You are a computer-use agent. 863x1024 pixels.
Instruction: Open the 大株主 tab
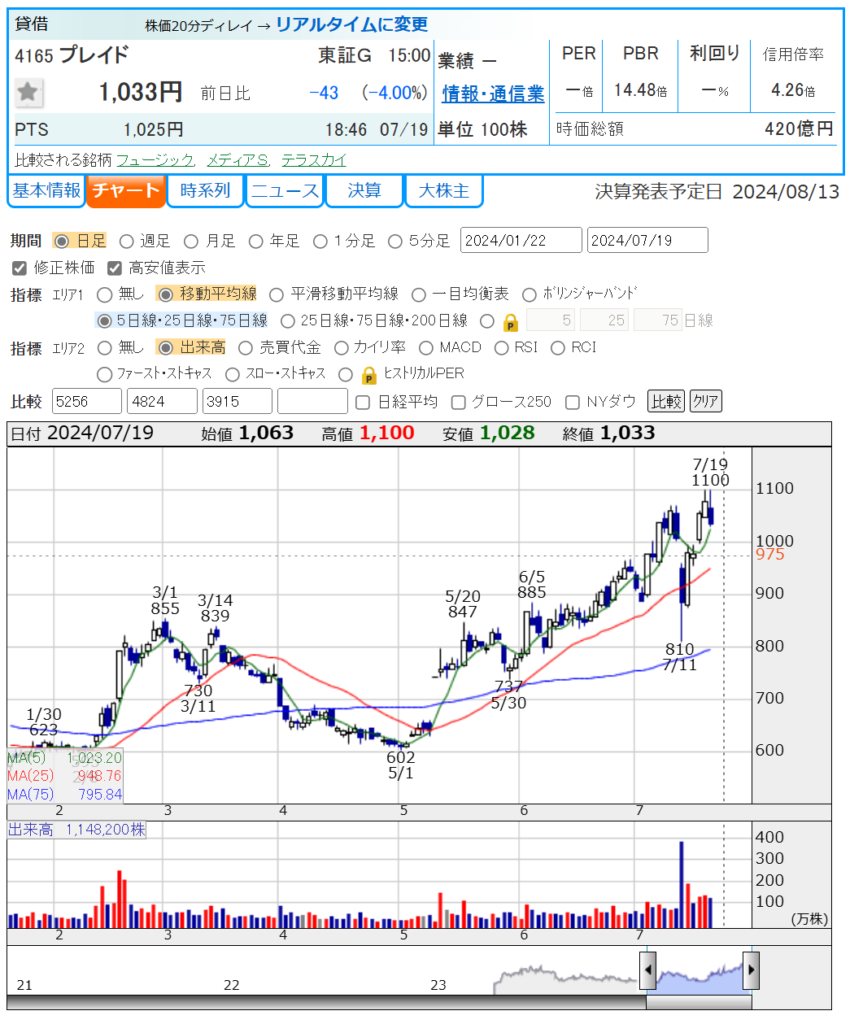[x=443, y=191]
